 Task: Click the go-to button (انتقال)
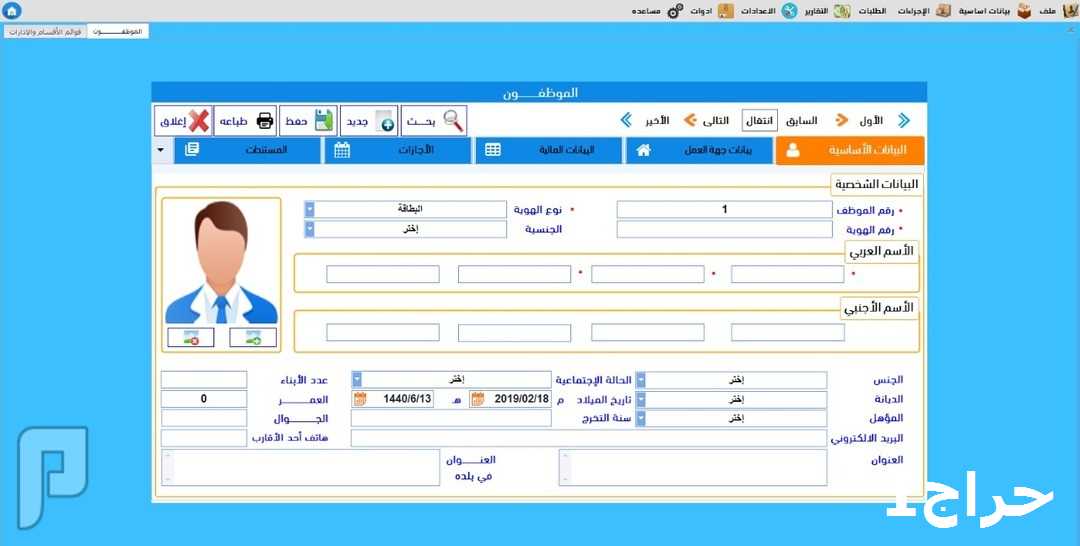(x=759, y=121)
